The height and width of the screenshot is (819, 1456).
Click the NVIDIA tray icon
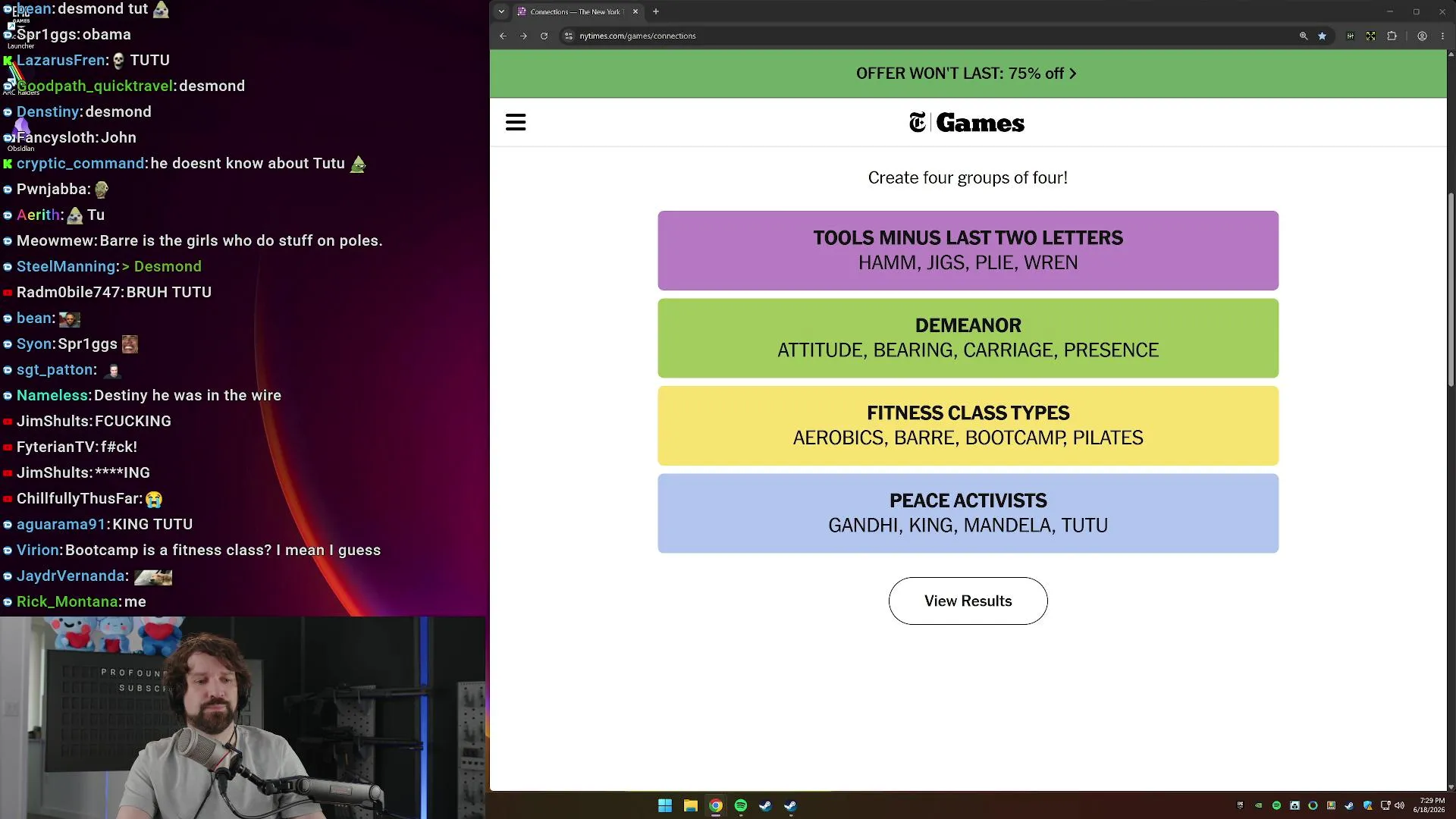[x=1258, y=805]
